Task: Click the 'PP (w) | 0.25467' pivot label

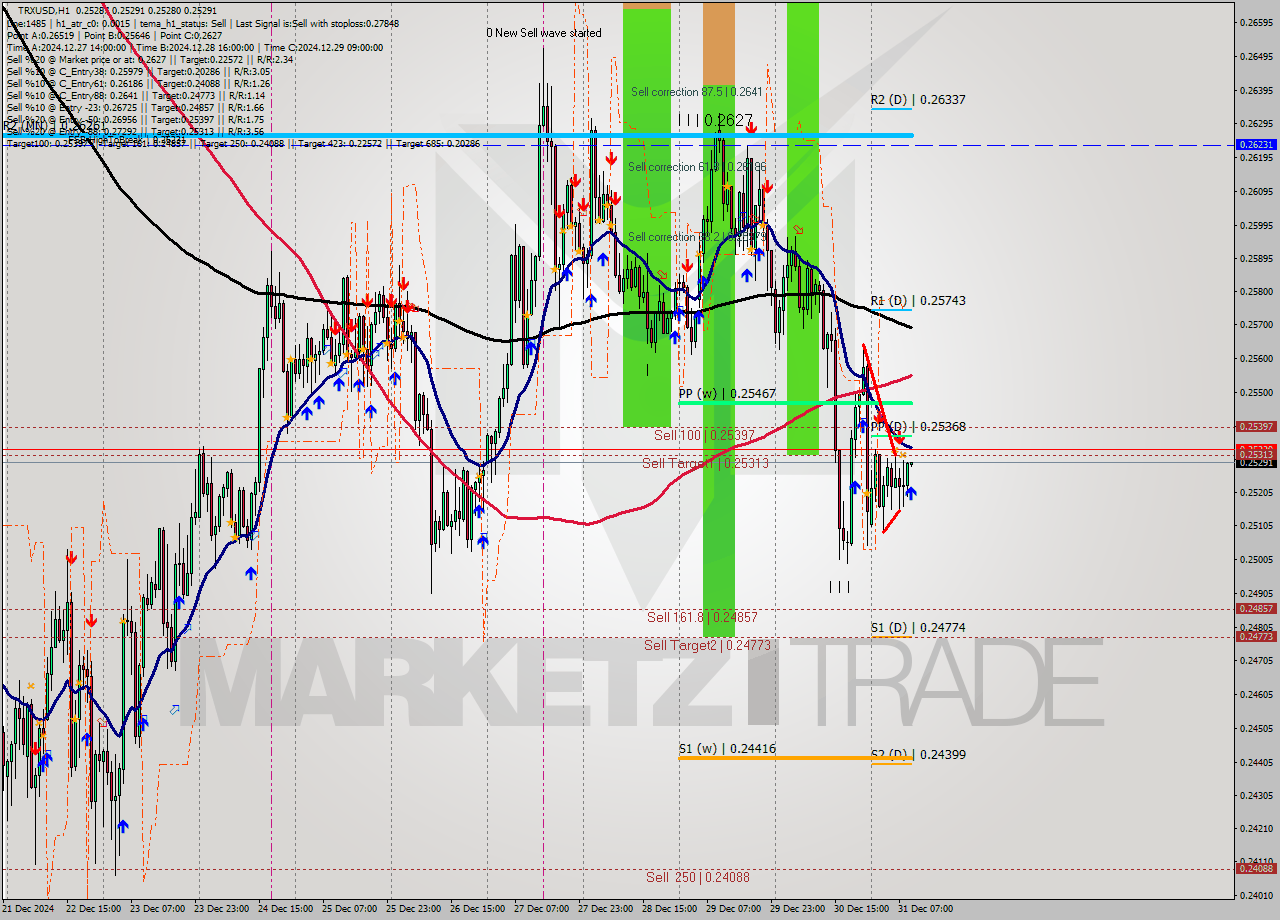Action: (x=727, y=394)
